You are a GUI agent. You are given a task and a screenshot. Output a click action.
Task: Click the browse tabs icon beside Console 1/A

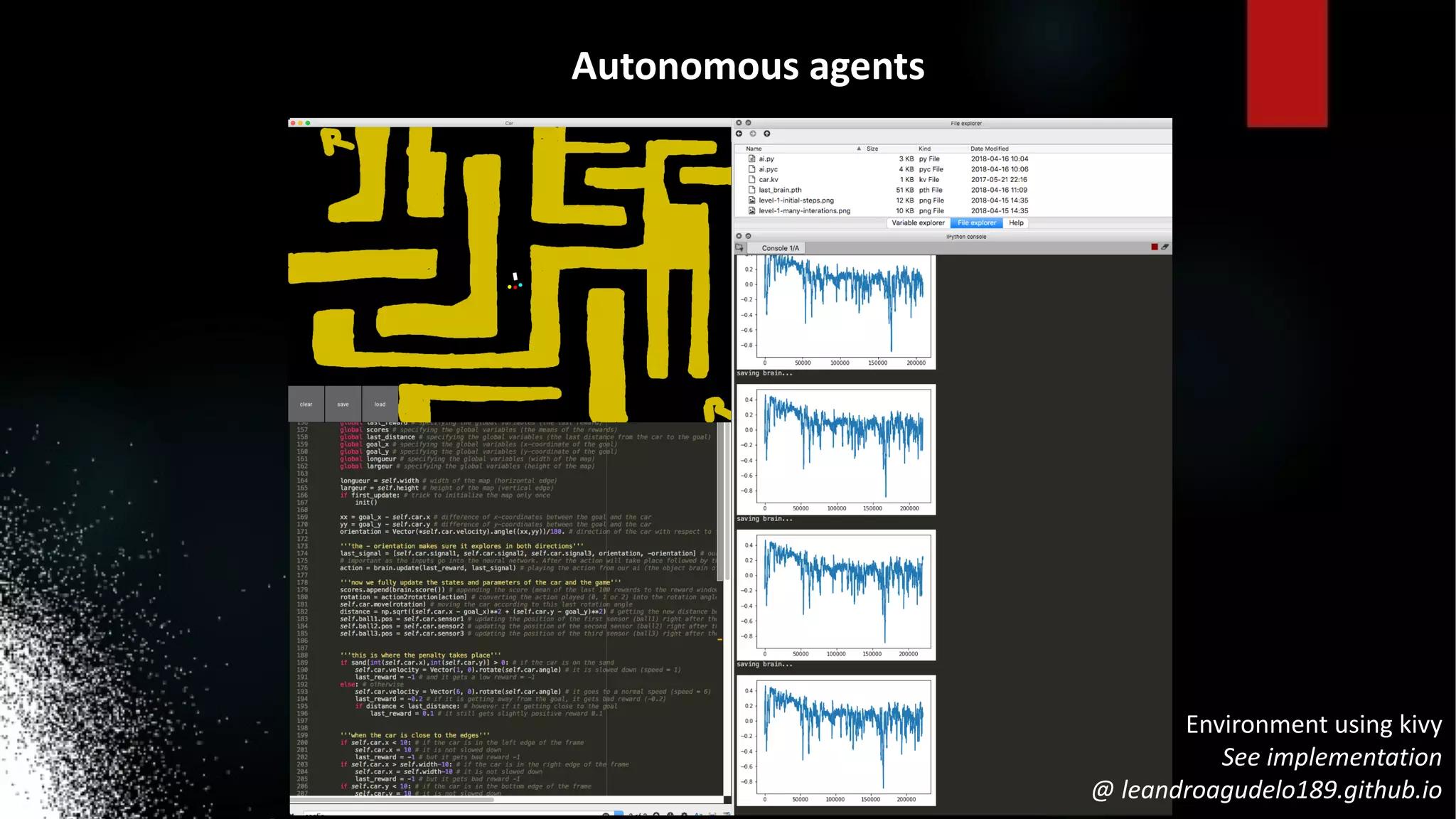(739, 247)
